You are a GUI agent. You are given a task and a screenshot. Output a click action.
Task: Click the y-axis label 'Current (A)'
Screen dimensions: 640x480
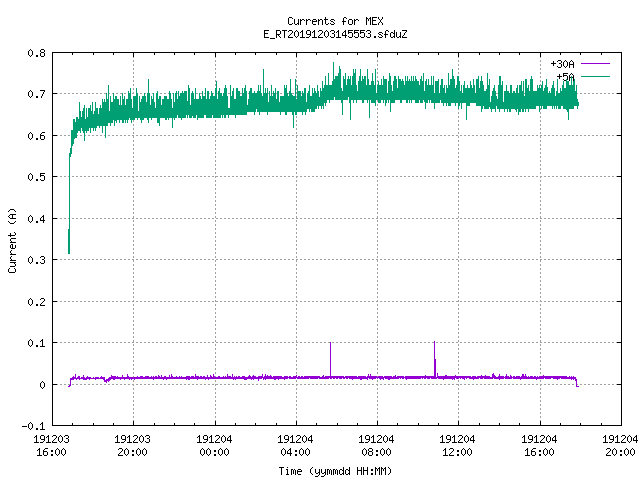[12, 240]
